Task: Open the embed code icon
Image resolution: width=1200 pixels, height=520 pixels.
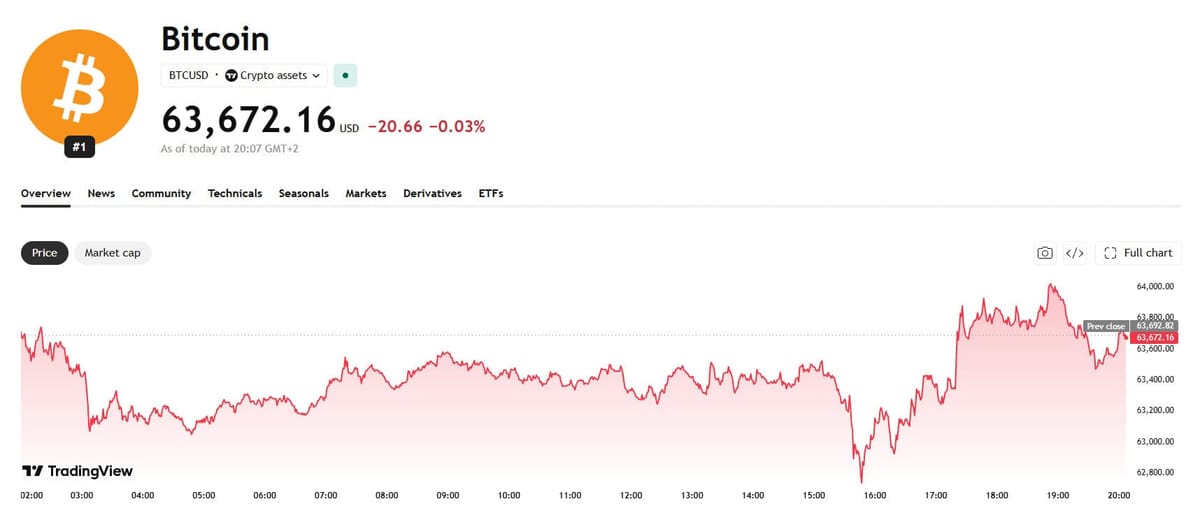Action: click(x=1075, y=253)
